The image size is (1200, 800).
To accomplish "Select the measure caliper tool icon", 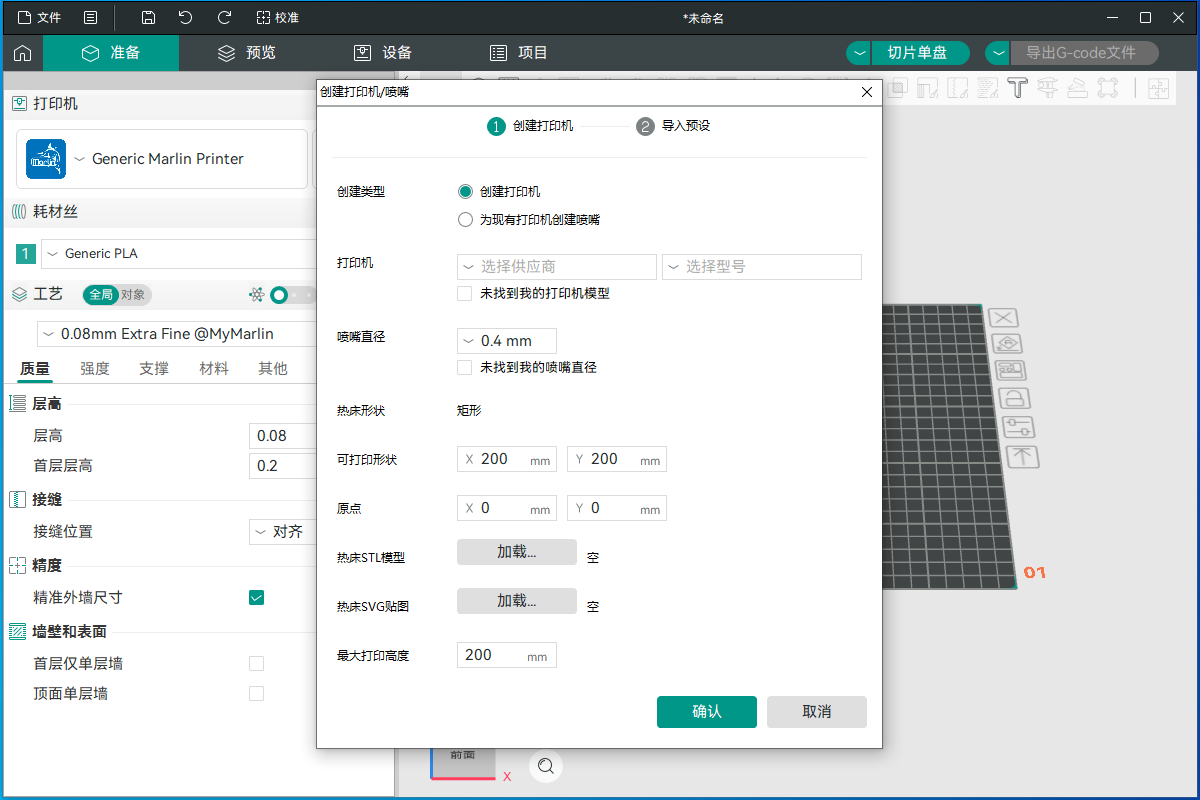I will click(x=1048, y=88).
